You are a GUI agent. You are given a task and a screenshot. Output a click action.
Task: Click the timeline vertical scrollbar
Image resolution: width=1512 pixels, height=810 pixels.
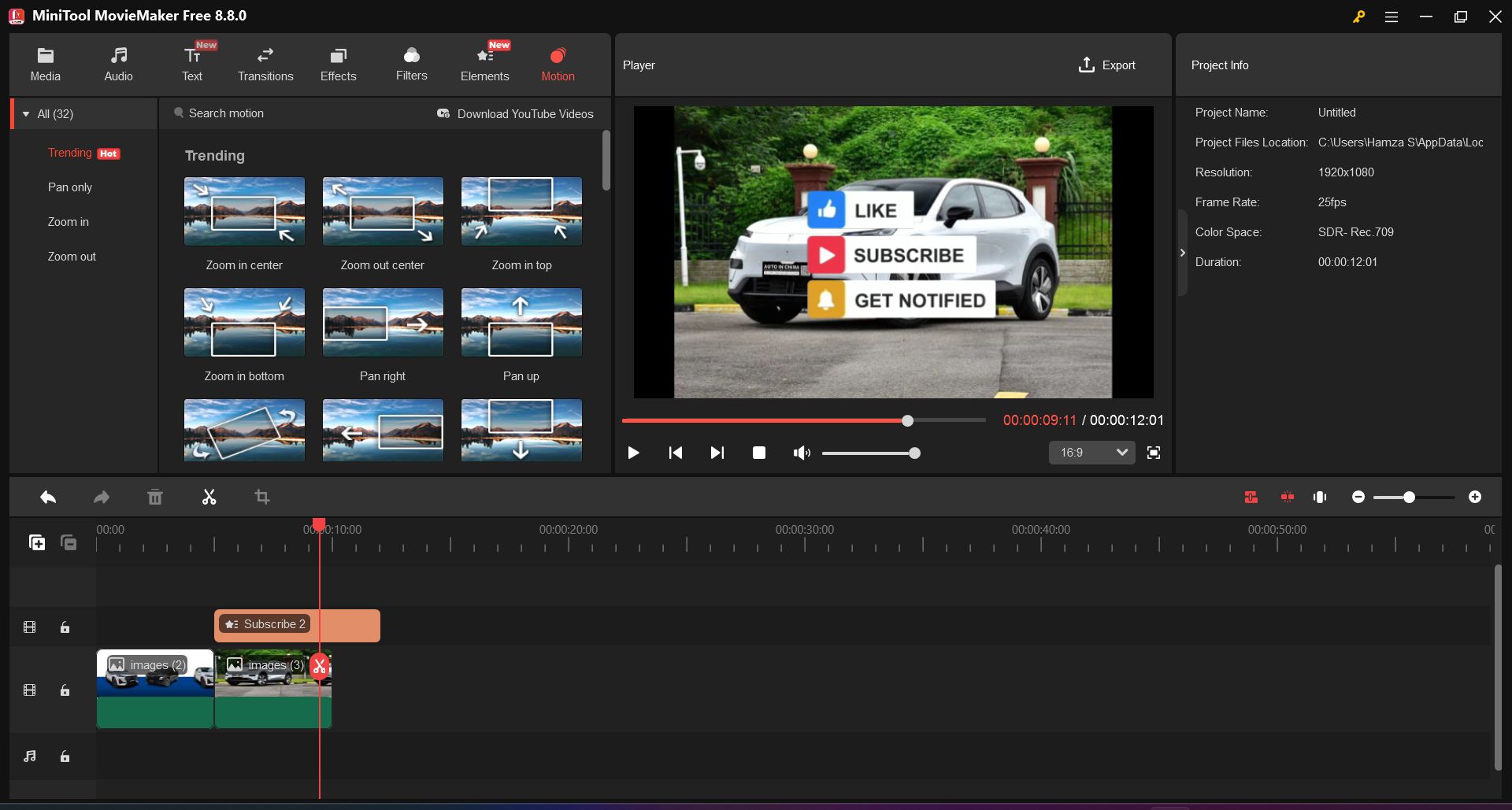[x=1498, y=668]
